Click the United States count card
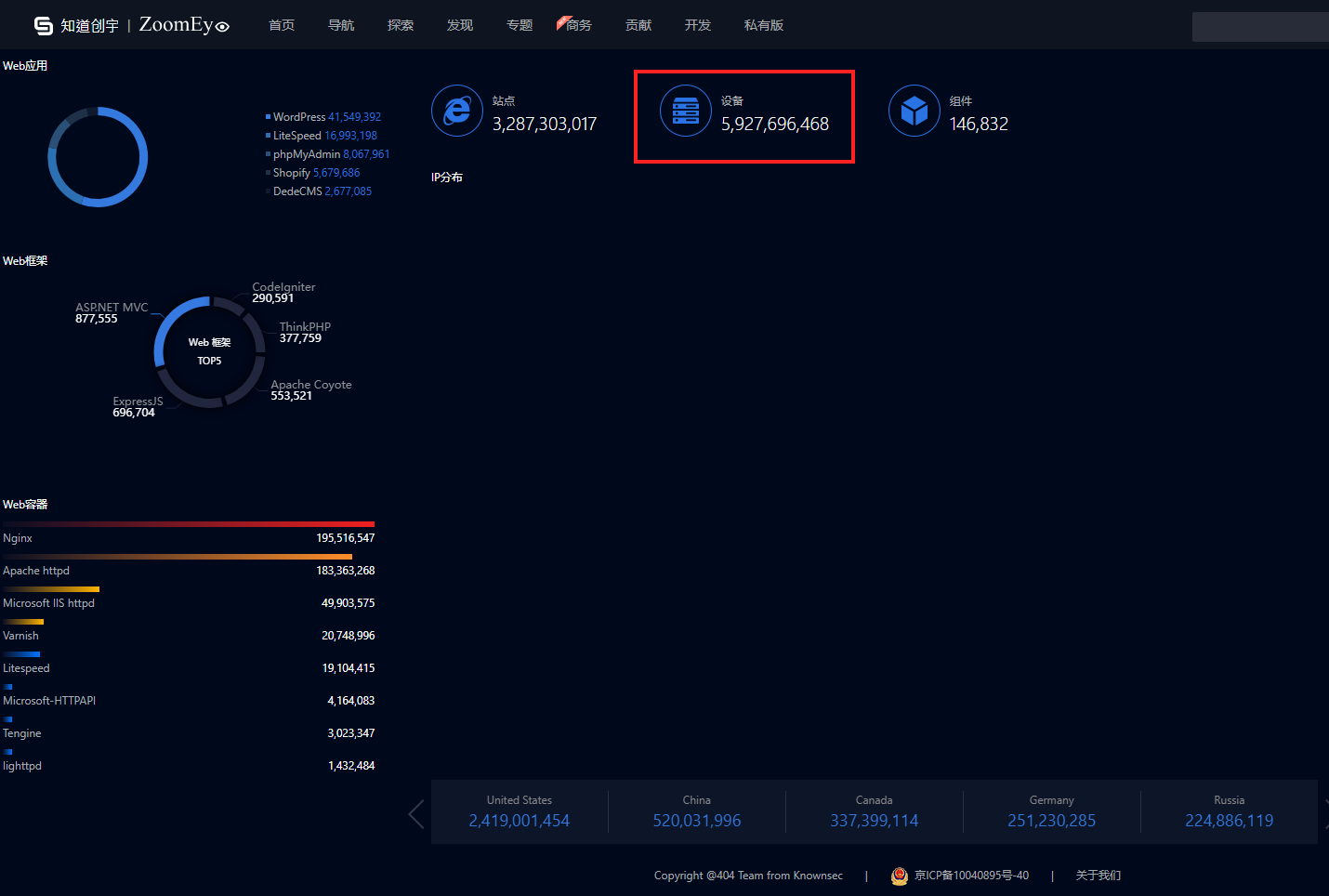 coord(520,812)
